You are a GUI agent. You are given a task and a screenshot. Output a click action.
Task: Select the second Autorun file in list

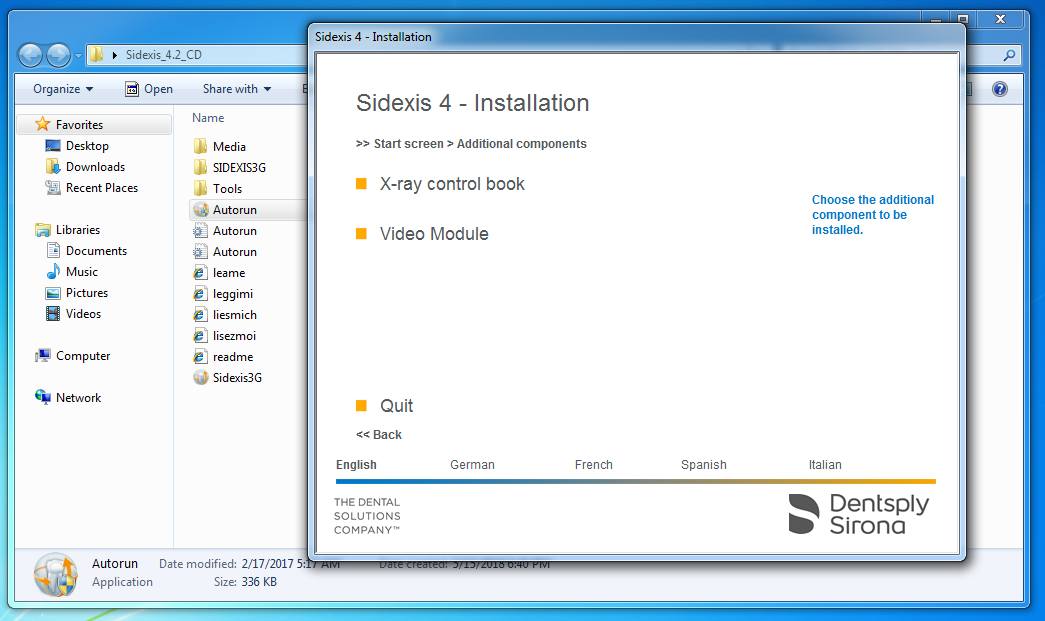point(235,231)
